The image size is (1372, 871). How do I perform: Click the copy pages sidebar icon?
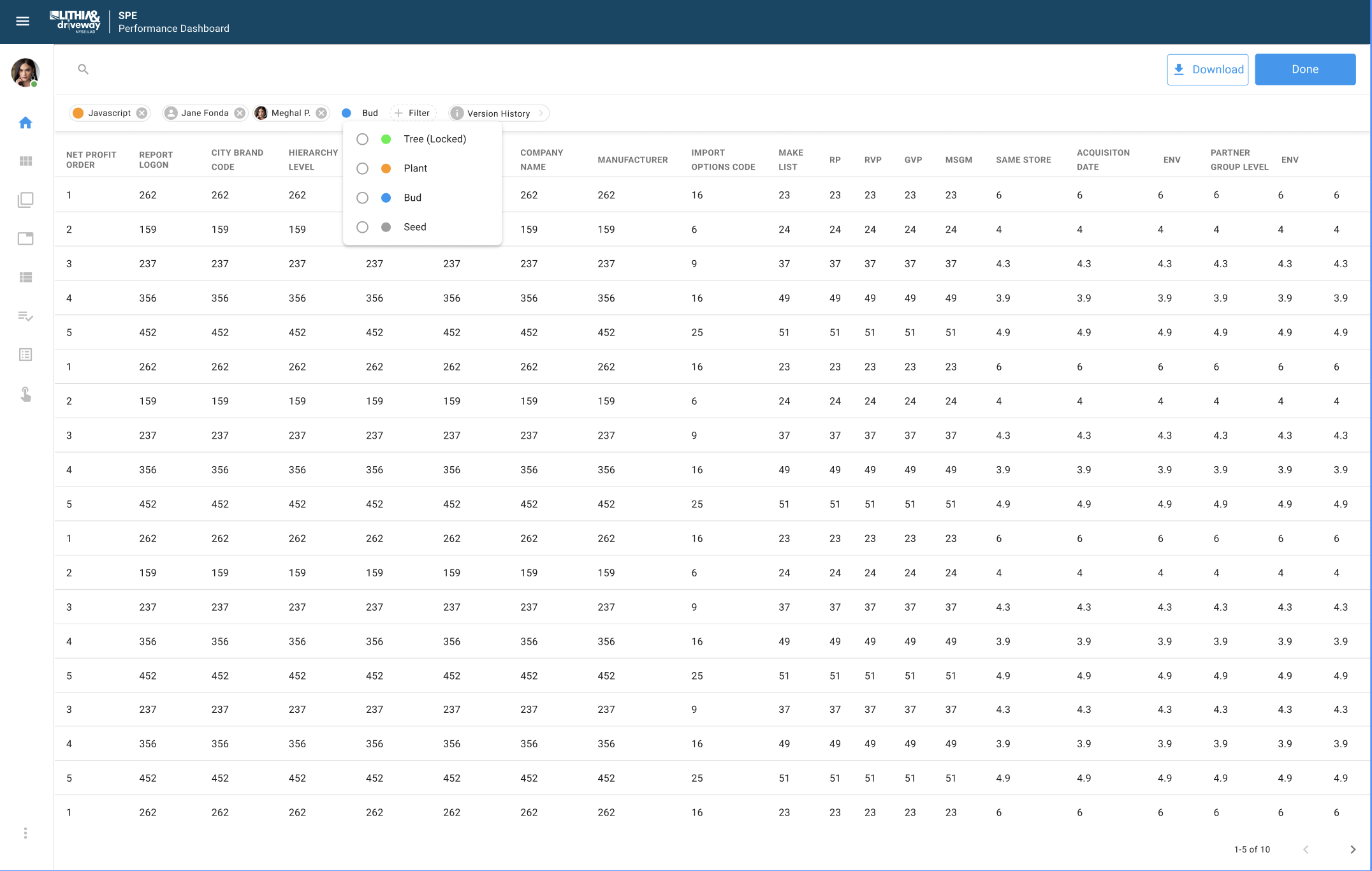tap(26, 200)
